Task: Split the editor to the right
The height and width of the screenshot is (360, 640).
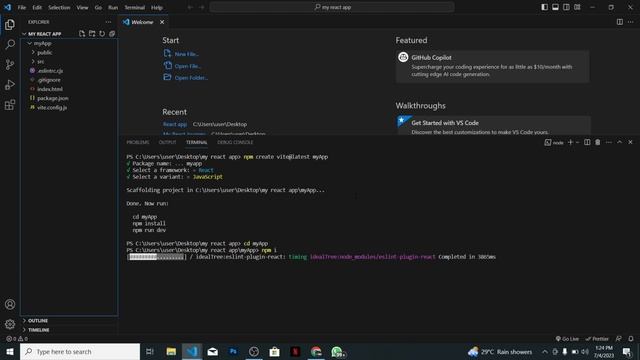Action: pos(620,22)
